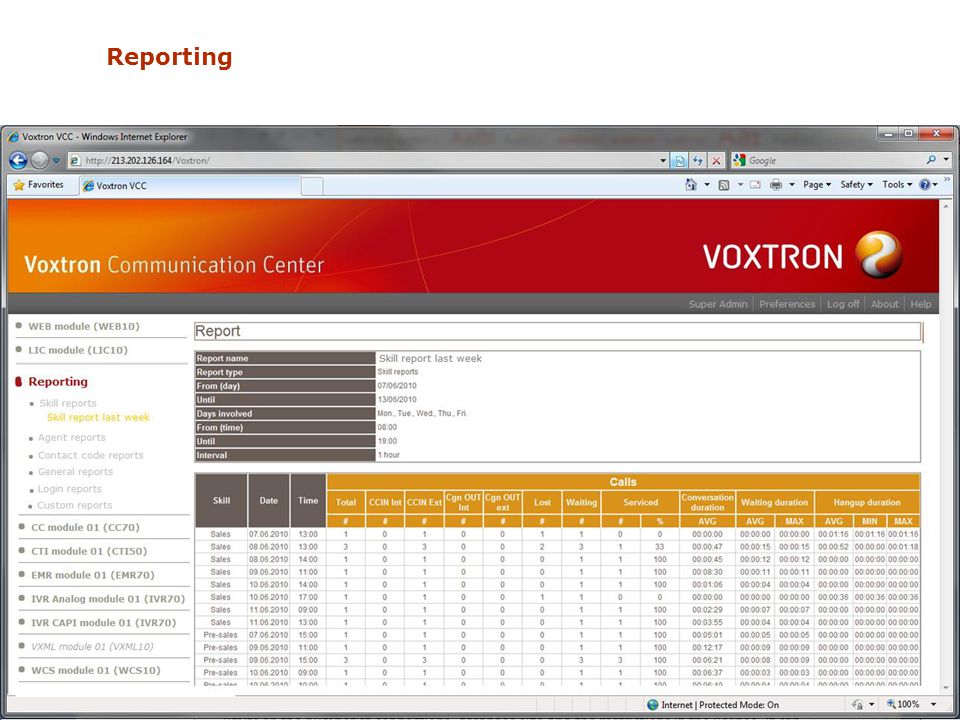Open Login reports in sidebar
The width and height of the screenshot is (960, 720).
point(70,489)
